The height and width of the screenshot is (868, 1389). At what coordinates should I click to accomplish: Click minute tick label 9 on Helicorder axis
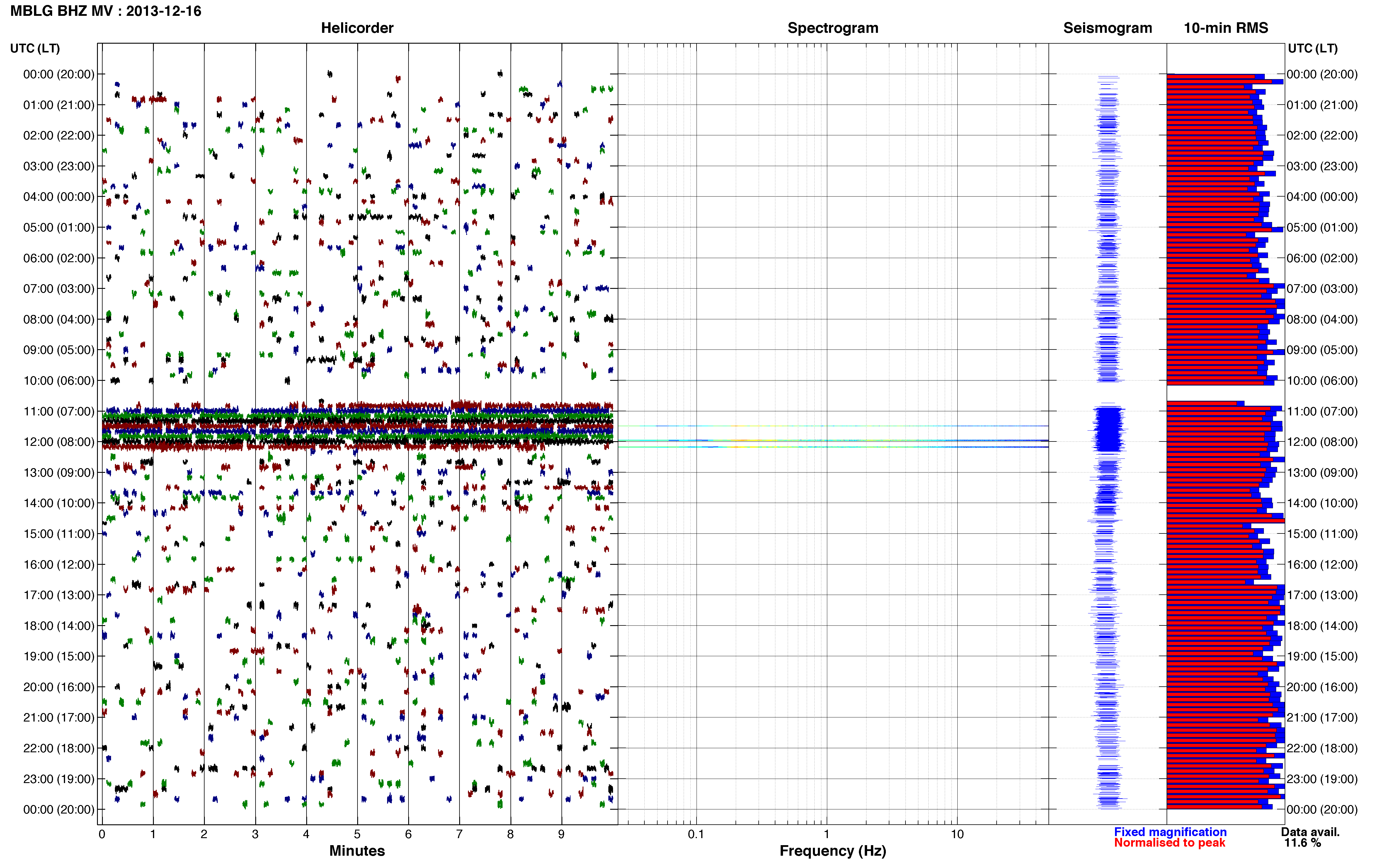[561, 834]
